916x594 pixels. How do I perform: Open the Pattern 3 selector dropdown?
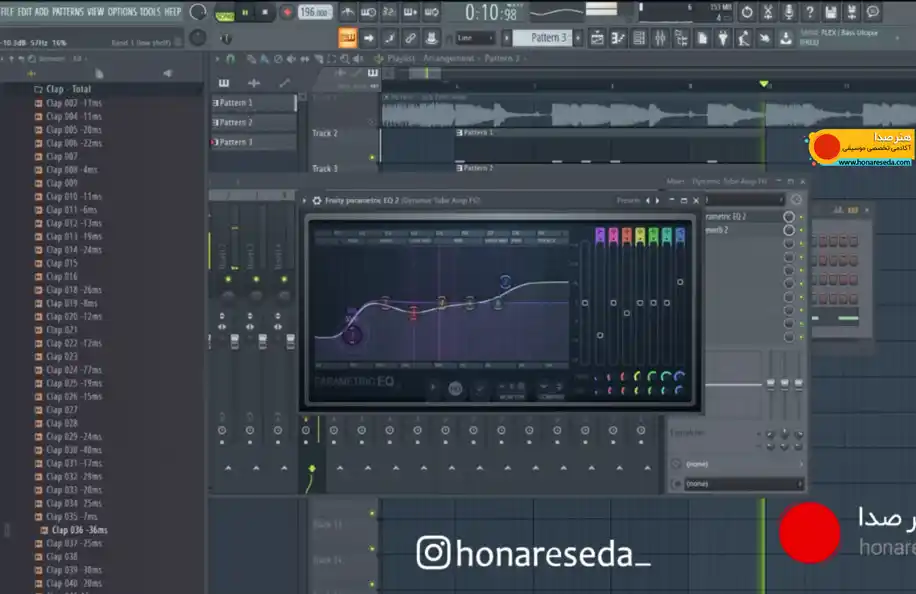(x=548, y=38)
